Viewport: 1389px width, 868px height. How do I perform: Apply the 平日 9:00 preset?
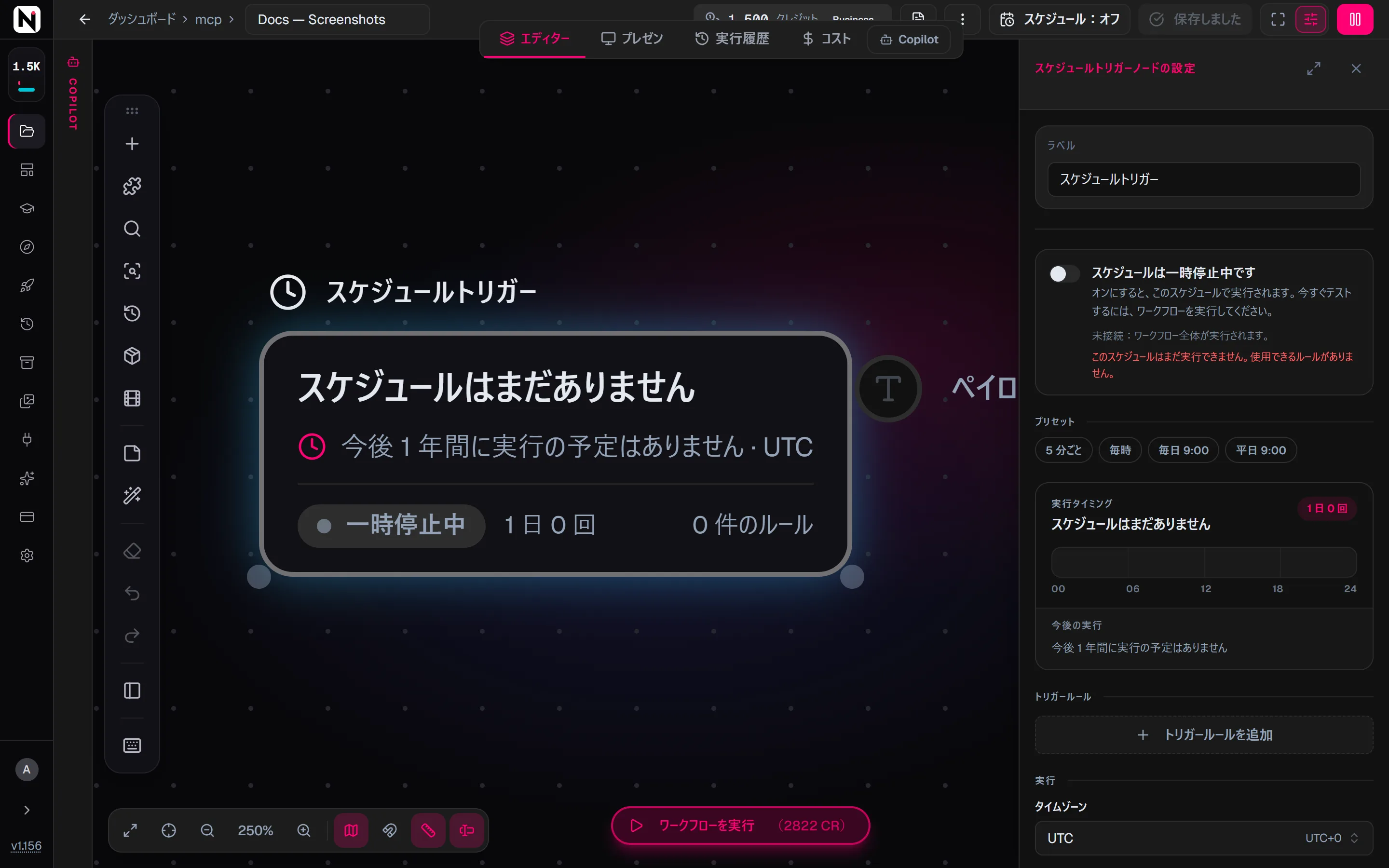pyautogui.click(x=1260, y=450)
